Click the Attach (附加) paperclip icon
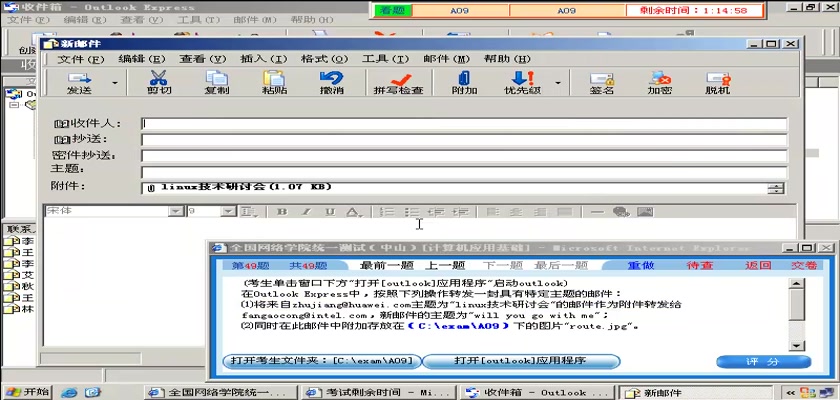 click(464, 83)
